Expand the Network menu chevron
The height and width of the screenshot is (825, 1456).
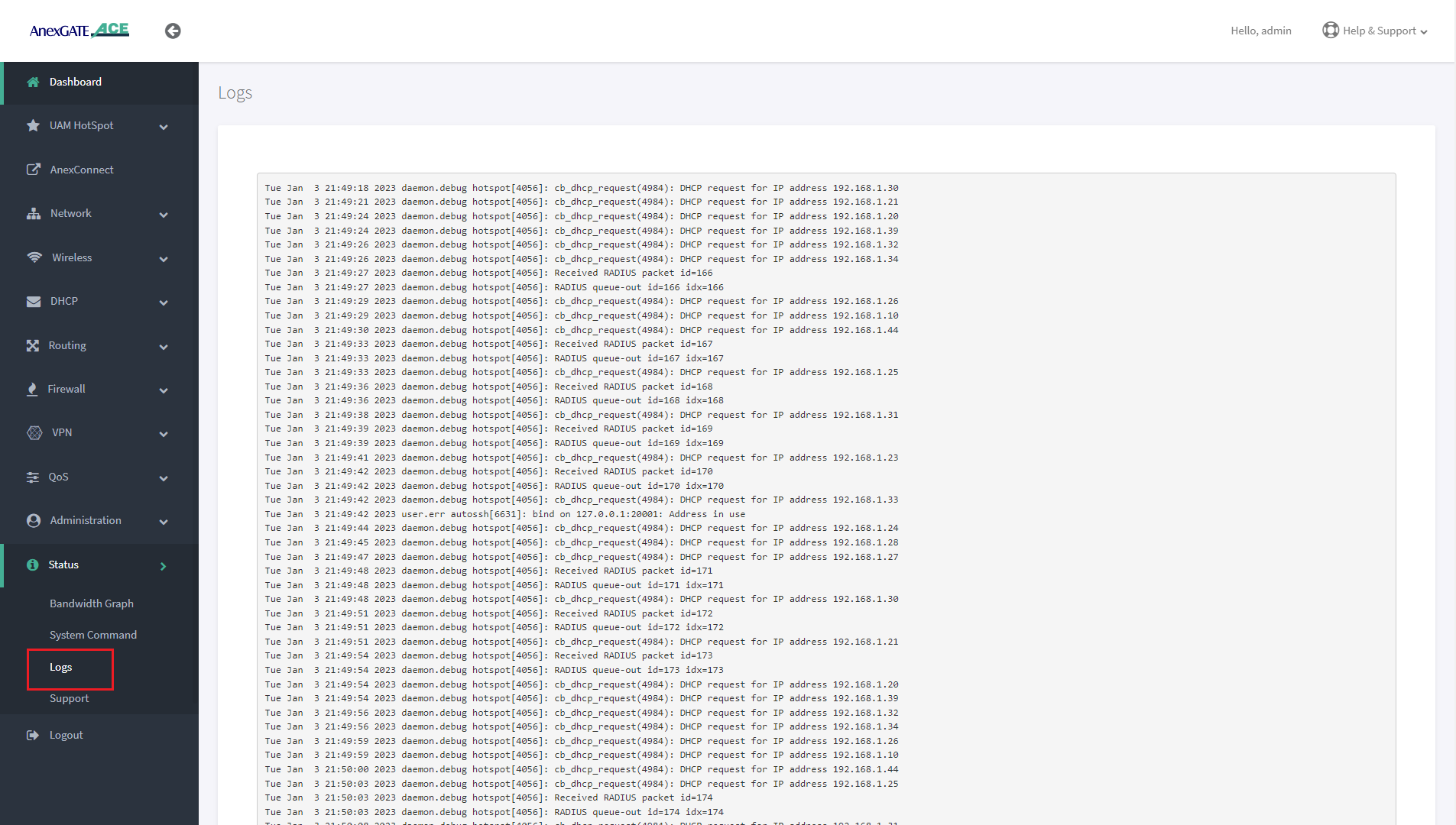pyautogui.click(x=164, y=215)
